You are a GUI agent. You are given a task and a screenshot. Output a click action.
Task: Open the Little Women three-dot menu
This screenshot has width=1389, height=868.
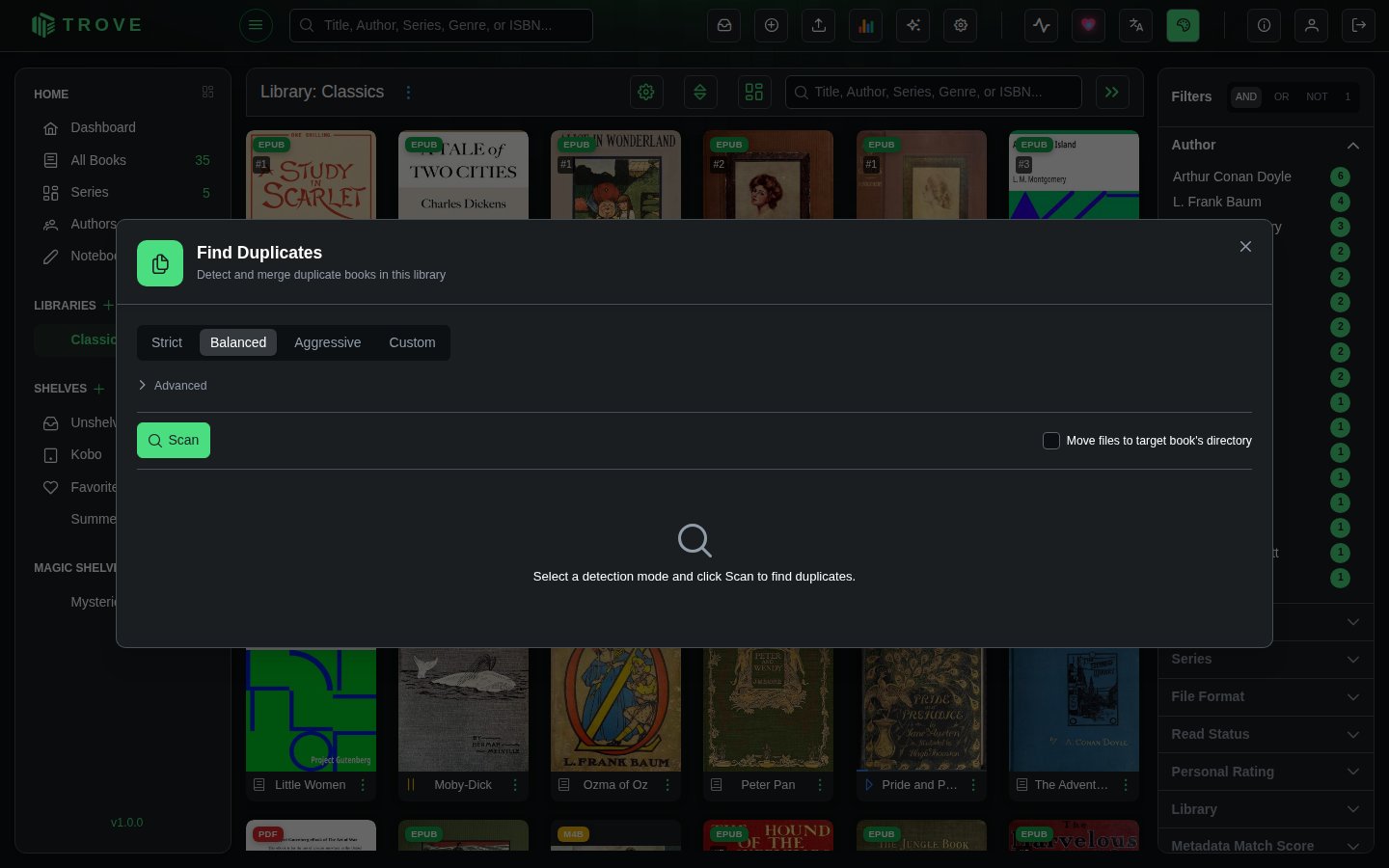363,785
